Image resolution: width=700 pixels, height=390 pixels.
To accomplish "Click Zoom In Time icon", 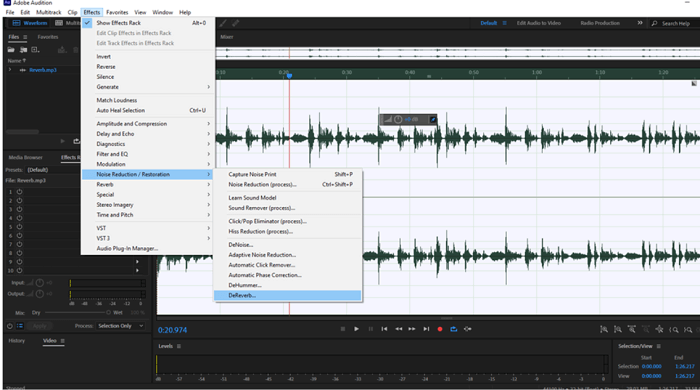I will click(x=632, y=329).
